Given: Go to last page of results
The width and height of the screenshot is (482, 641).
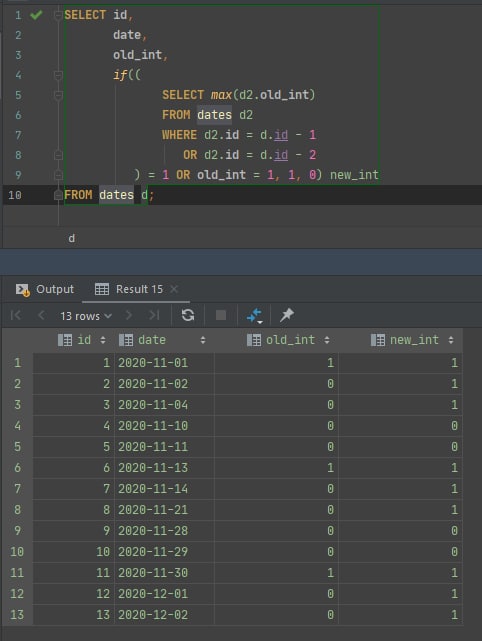Looking at the screenshot, I should click(154, 315).
